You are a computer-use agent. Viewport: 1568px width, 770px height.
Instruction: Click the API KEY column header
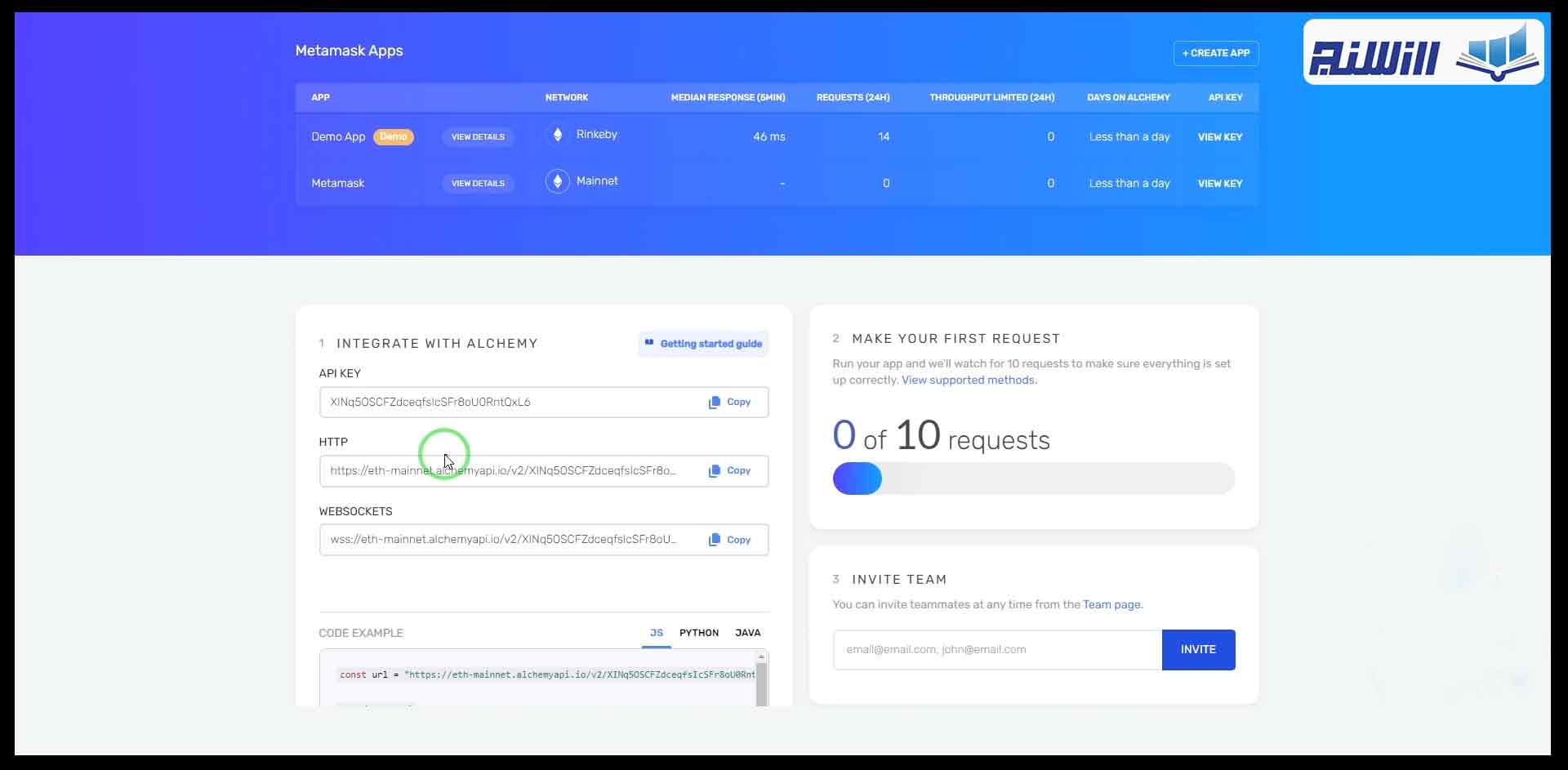[x=1225, y=97]
